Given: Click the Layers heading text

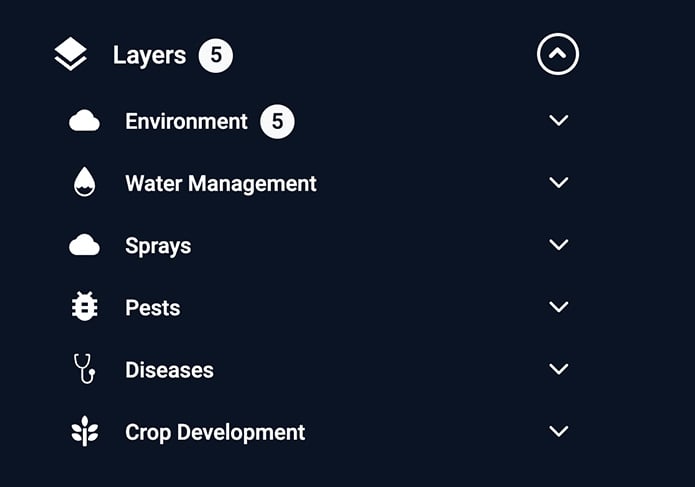Looking at the screenshot, I should click(149, 56).
